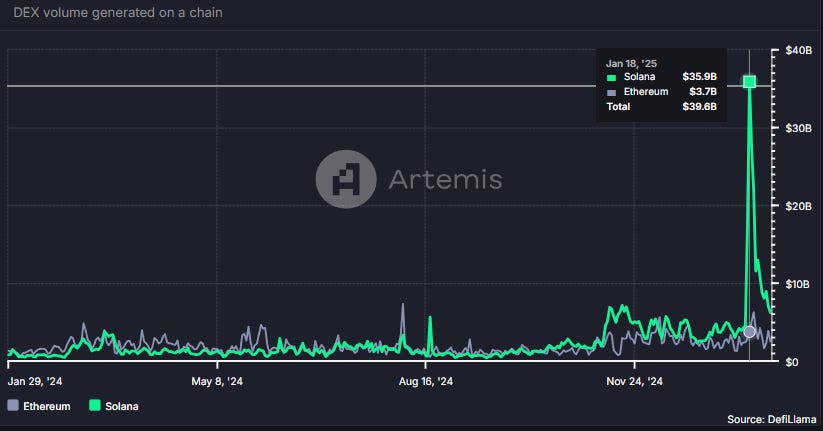Click the 'Jan 29, '24' x-axis label
Screen dimensions: 823x431
pyautogui.click(x=35, y=382)
